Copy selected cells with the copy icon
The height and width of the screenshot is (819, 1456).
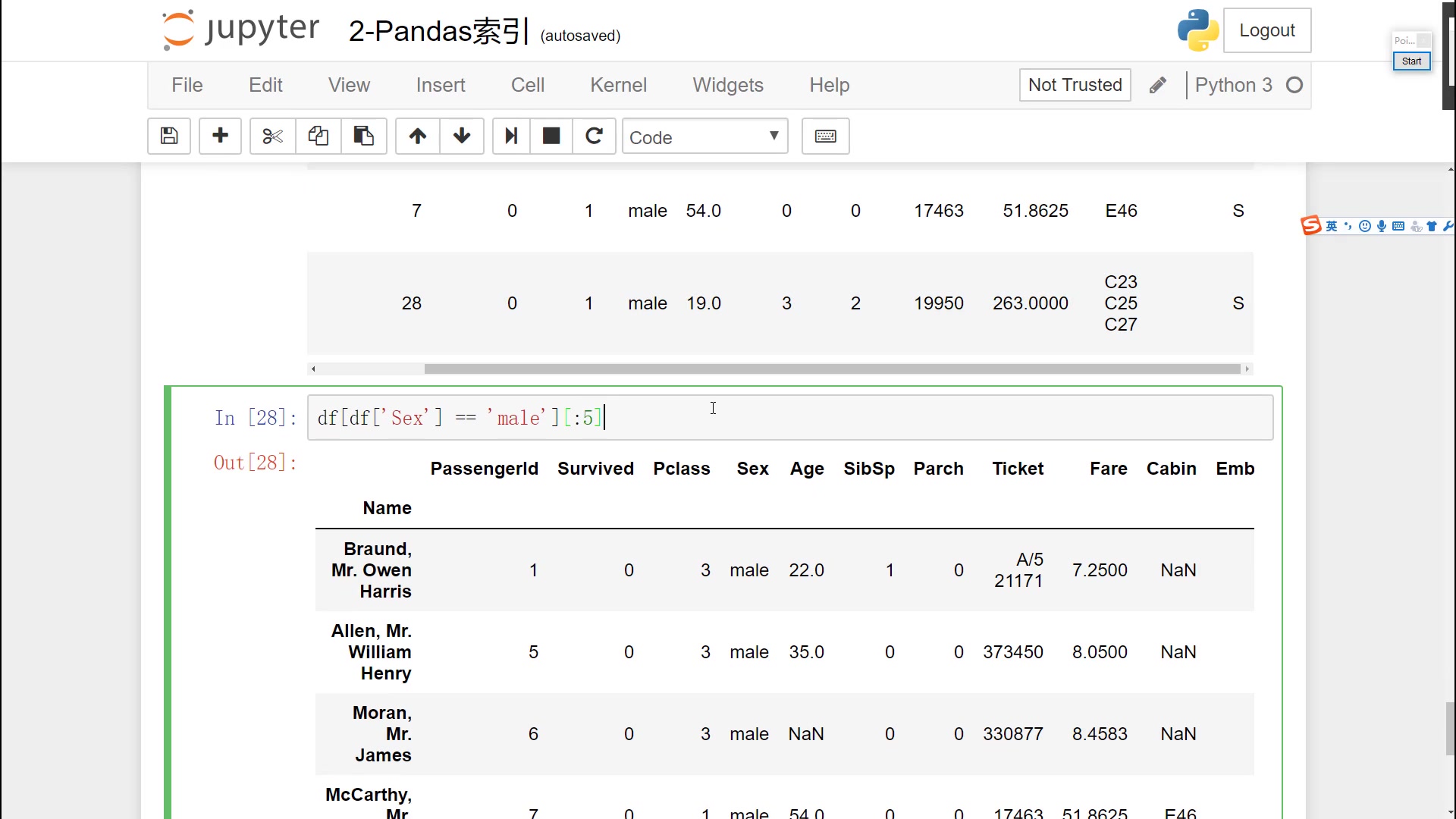click(x=318, y=136)
